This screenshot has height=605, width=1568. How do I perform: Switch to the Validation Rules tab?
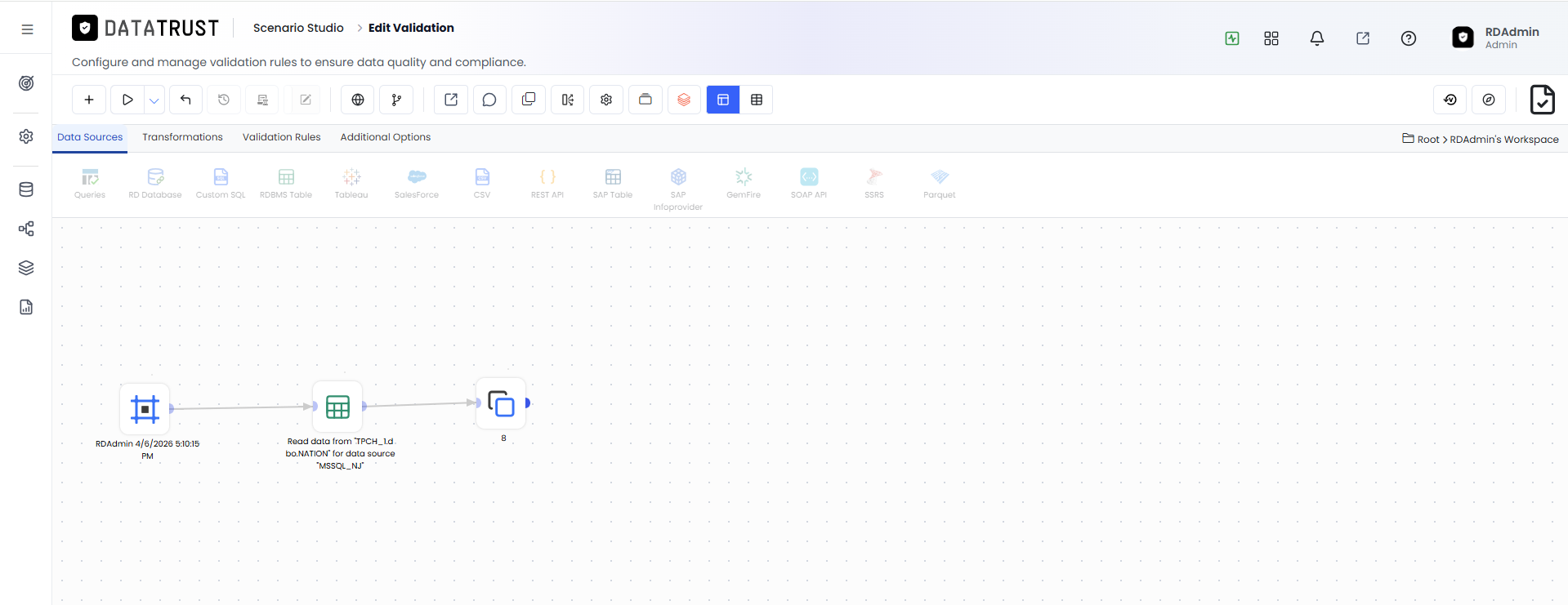click(x=281, y=137)
